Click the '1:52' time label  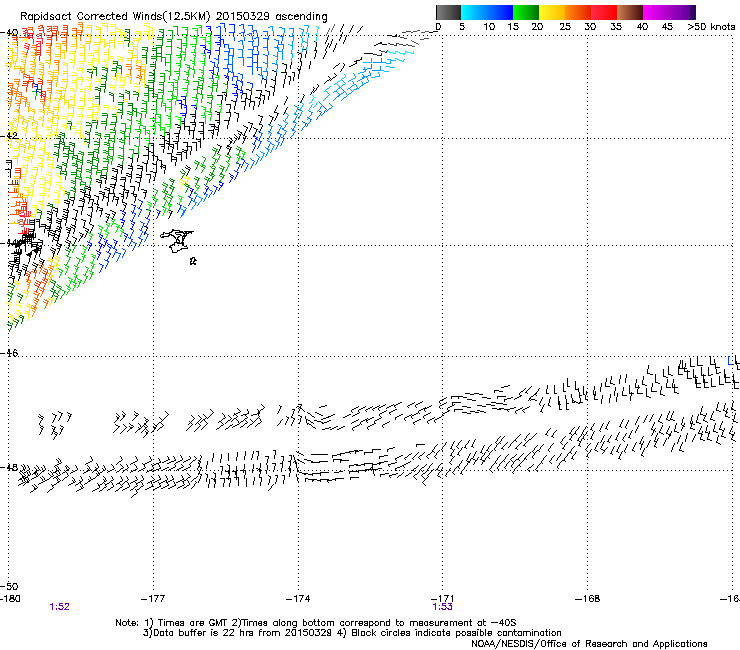point(59,607)
